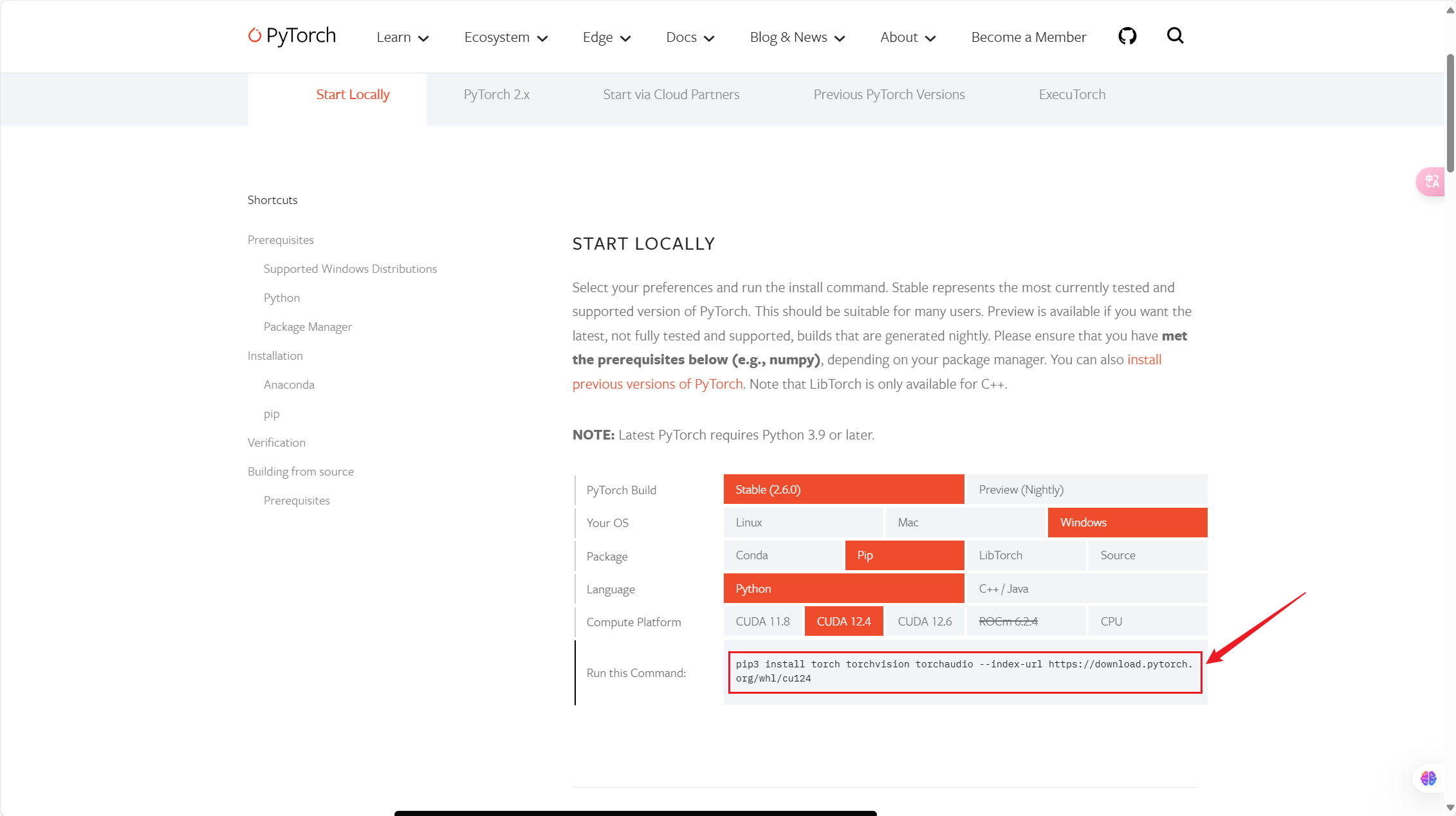
Task: Choose Windows as your OS
Action: (1127, 523)
